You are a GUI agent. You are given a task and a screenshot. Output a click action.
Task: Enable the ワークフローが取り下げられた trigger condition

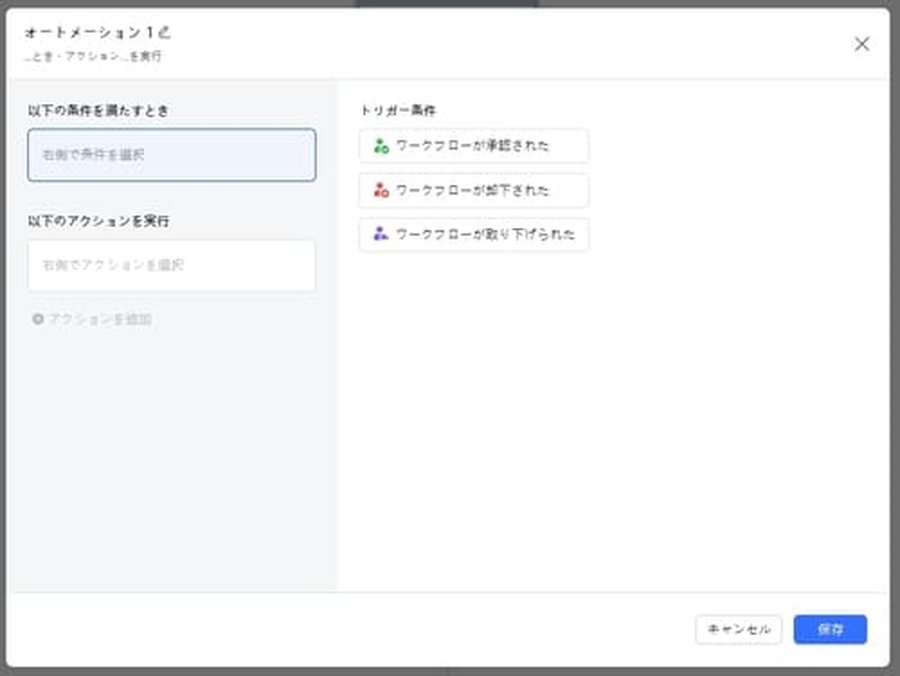tap(473, 236)
